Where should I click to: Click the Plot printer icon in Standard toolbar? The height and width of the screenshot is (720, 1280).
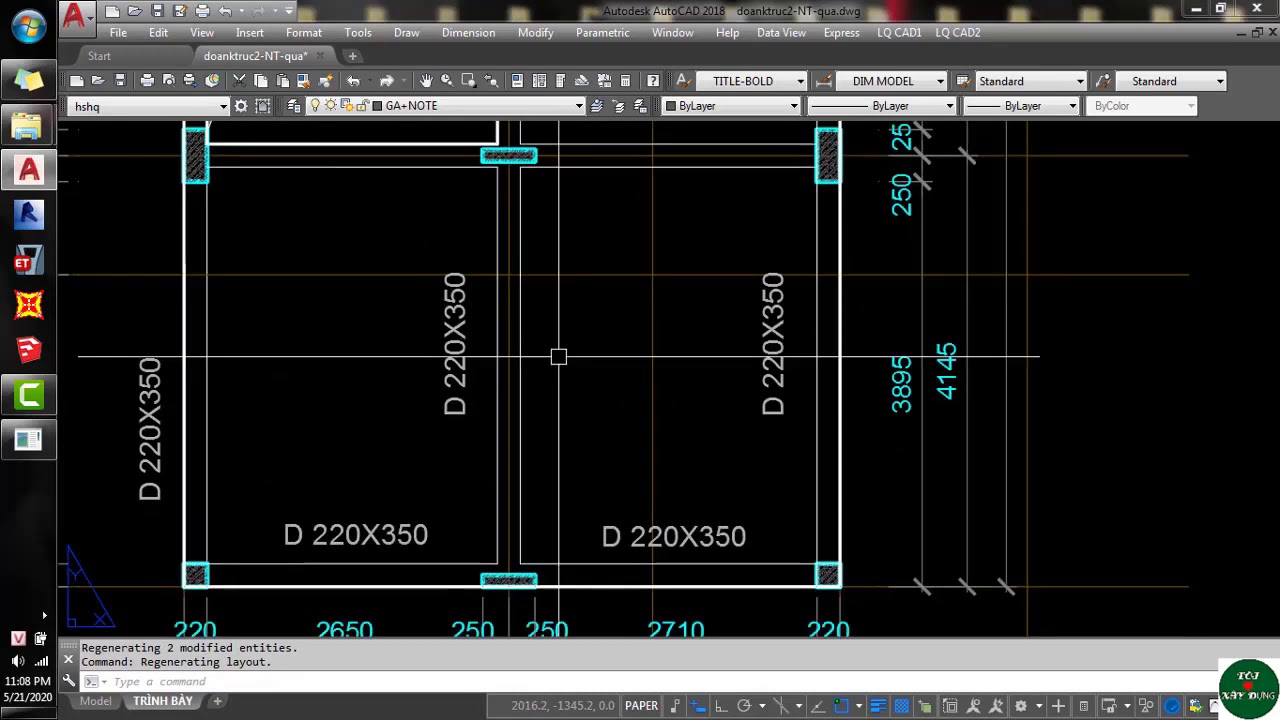click(x=147, y=81)
